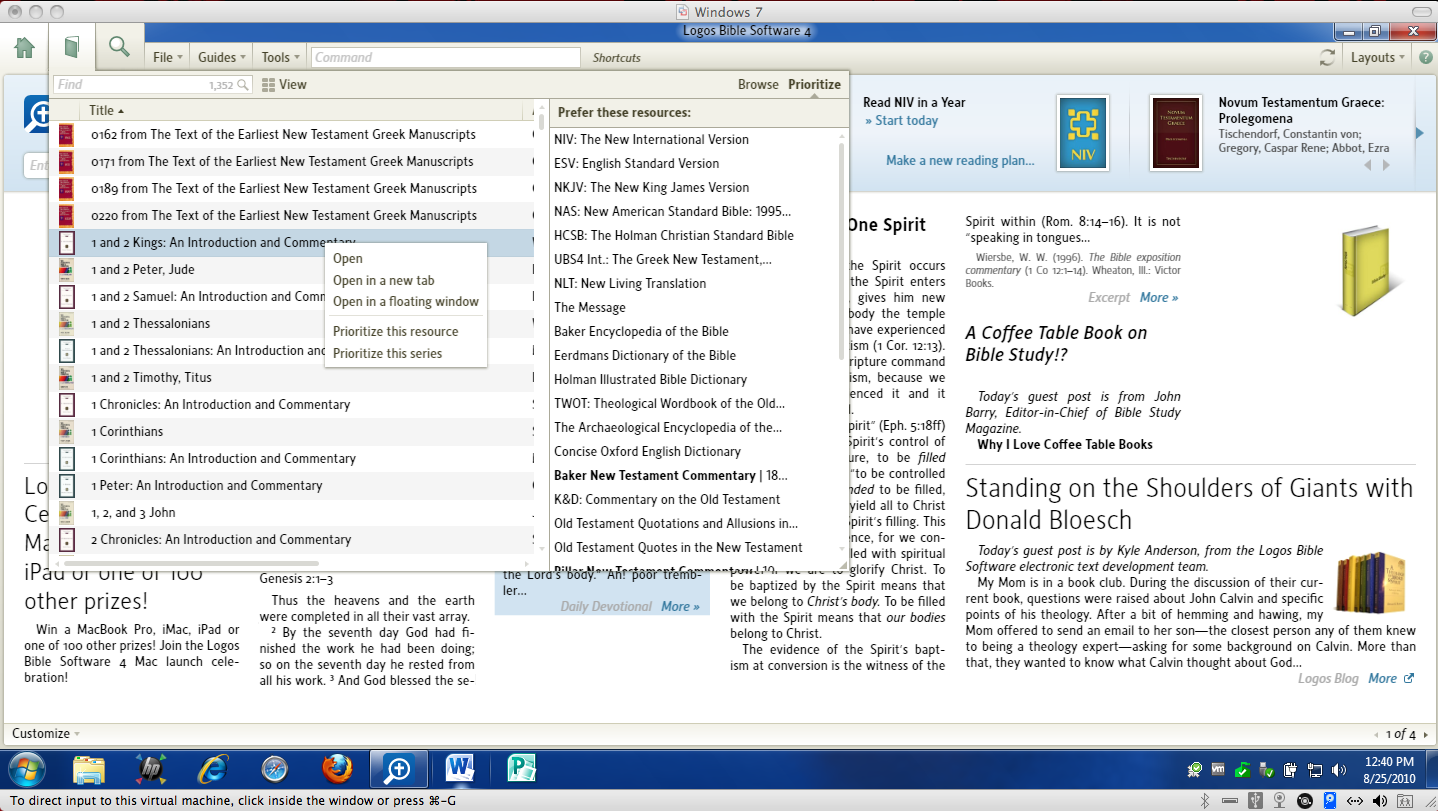Click the library View grid icon

[268, 85]
